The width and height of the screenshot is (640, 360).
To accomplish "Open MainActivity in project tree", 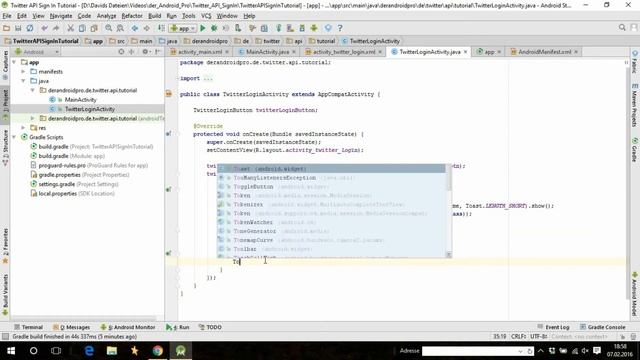I will tap(80, 100).
